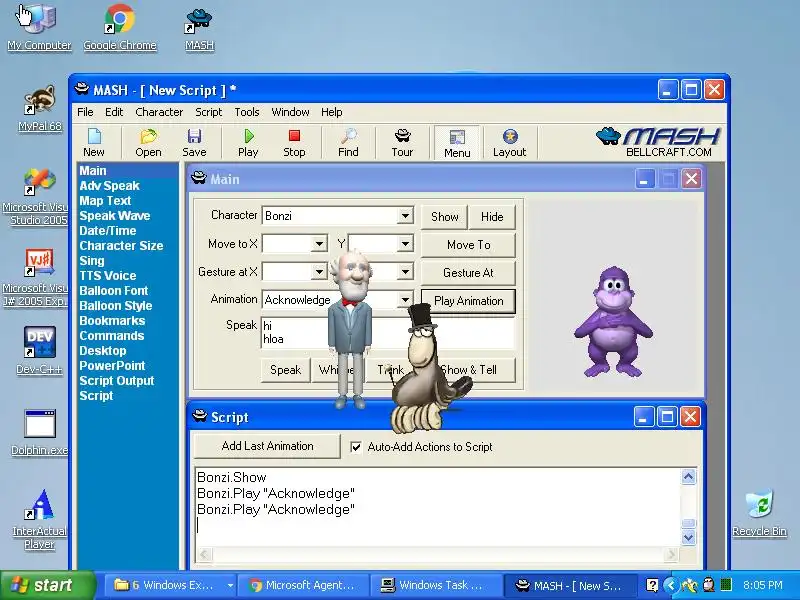Select InterActual Player desktop icon

tap(39, 519)
